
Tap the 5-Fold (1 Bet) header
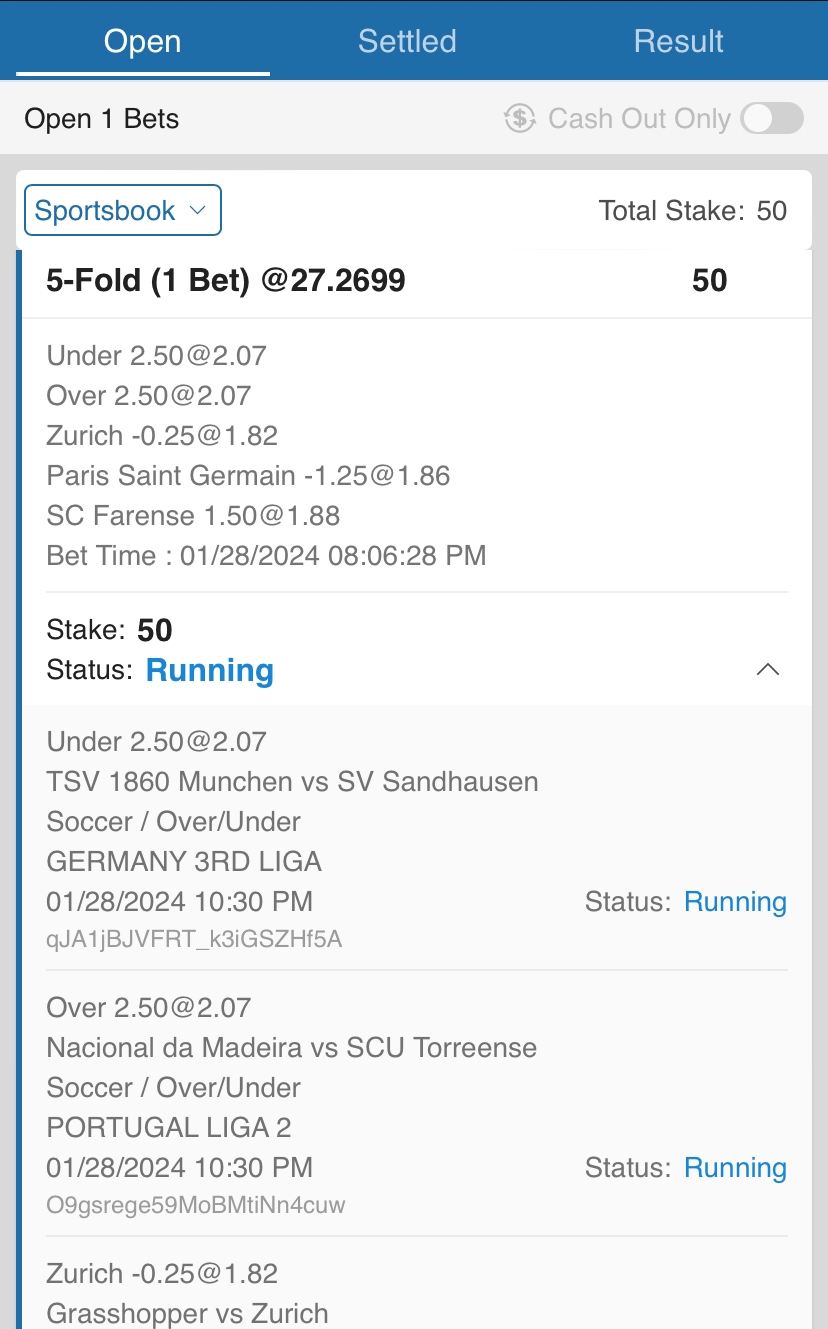[226, 280]
